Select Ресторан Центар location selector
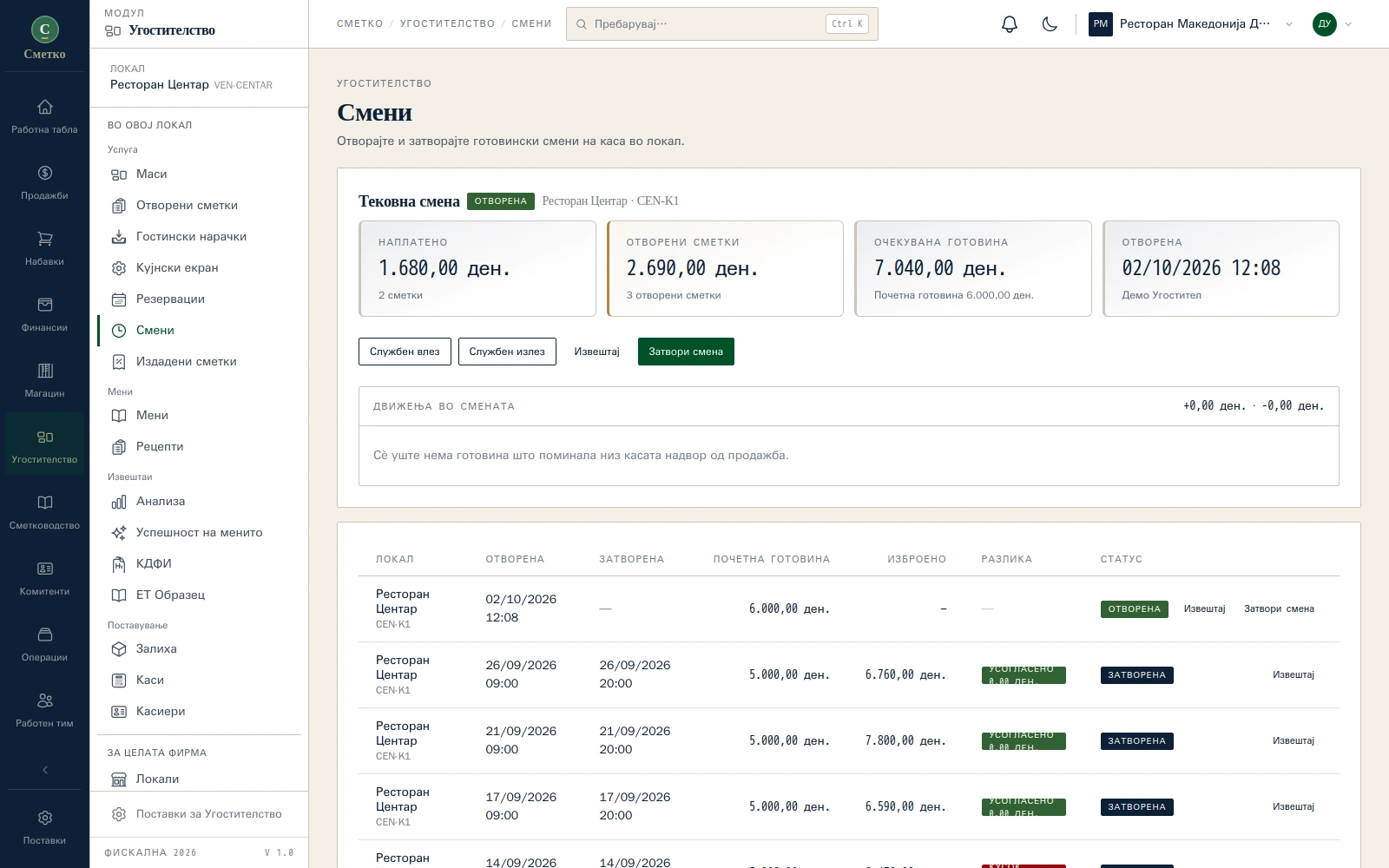The width and height of the screenshot is (1389, 868). tap(199, 77)
